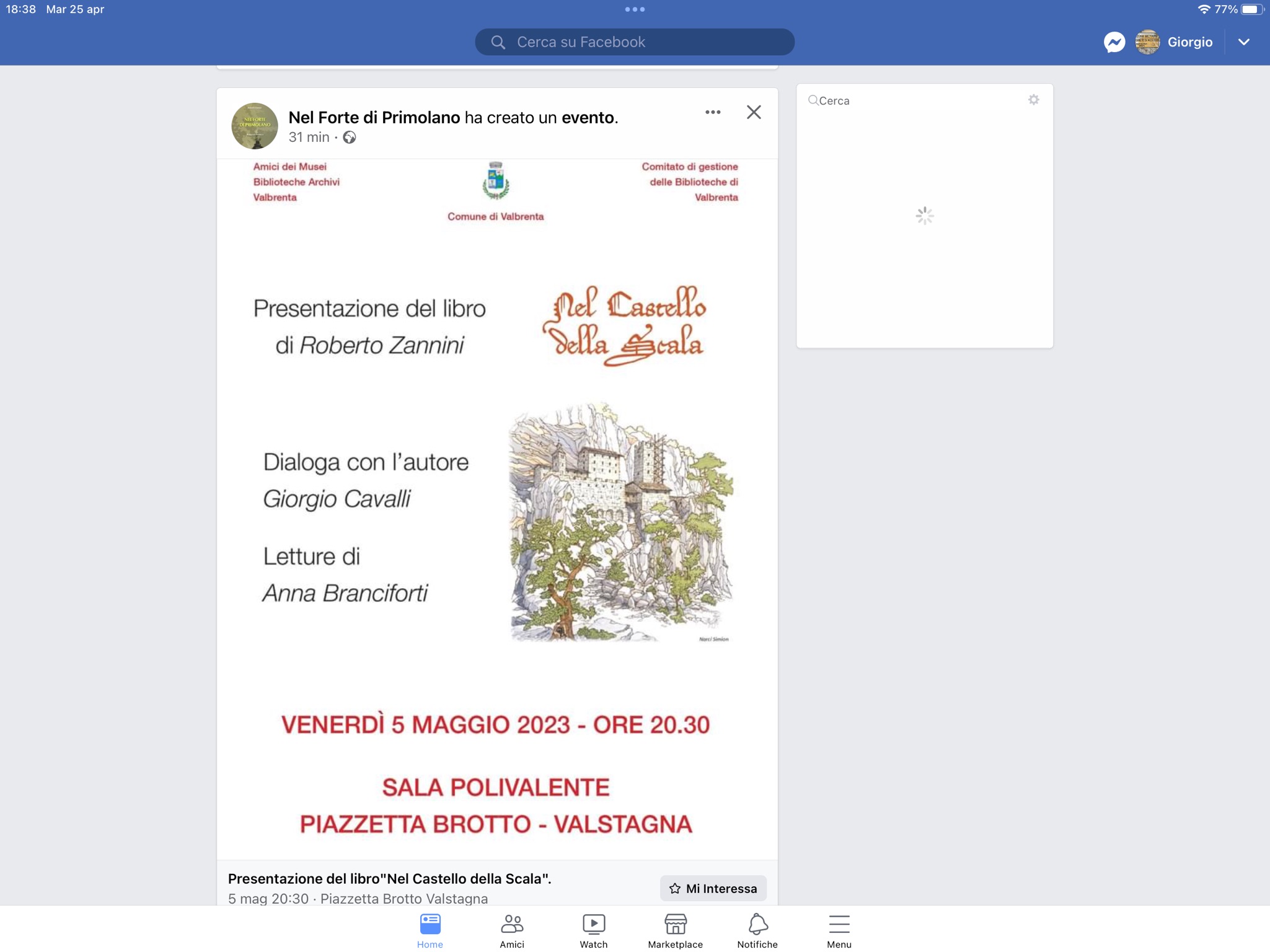This screenshot has height=952, width=1270.
Task: Open the Marketplace tab
Action: coord(675,930)
